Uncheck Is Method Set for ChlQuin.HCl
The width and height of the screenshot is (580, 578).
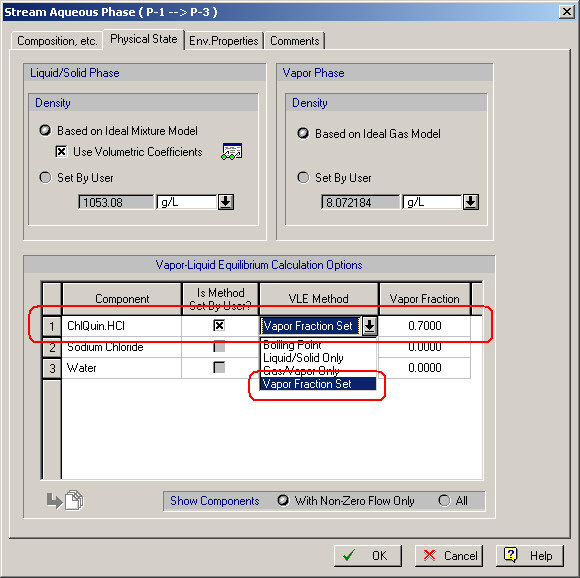tap(219, 325)
